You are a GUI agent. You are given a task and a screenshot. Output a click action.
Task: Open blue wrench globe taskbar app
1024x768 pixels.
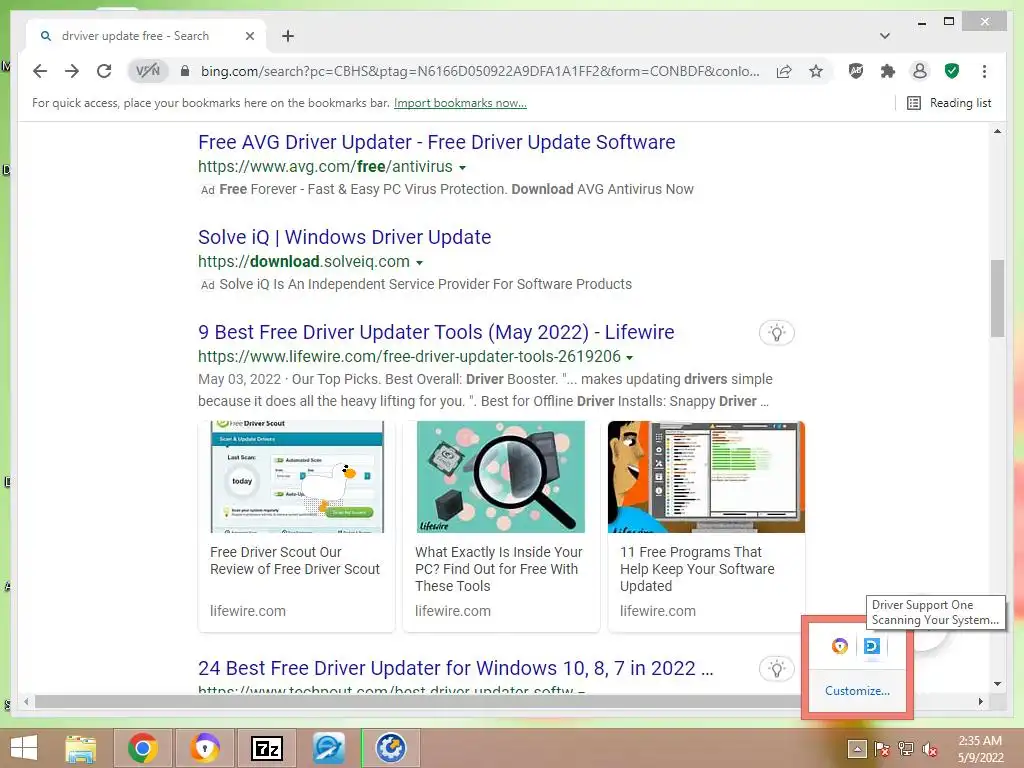click(328, 748)
